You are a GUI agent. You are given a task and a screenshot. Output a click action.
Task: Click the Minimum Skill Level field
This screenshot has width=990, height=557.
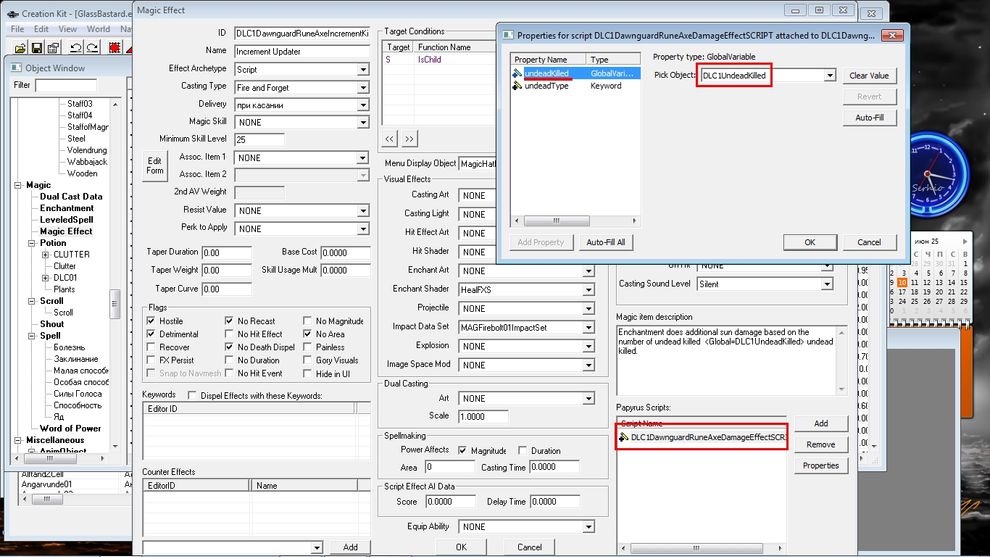tap(259, 139)
